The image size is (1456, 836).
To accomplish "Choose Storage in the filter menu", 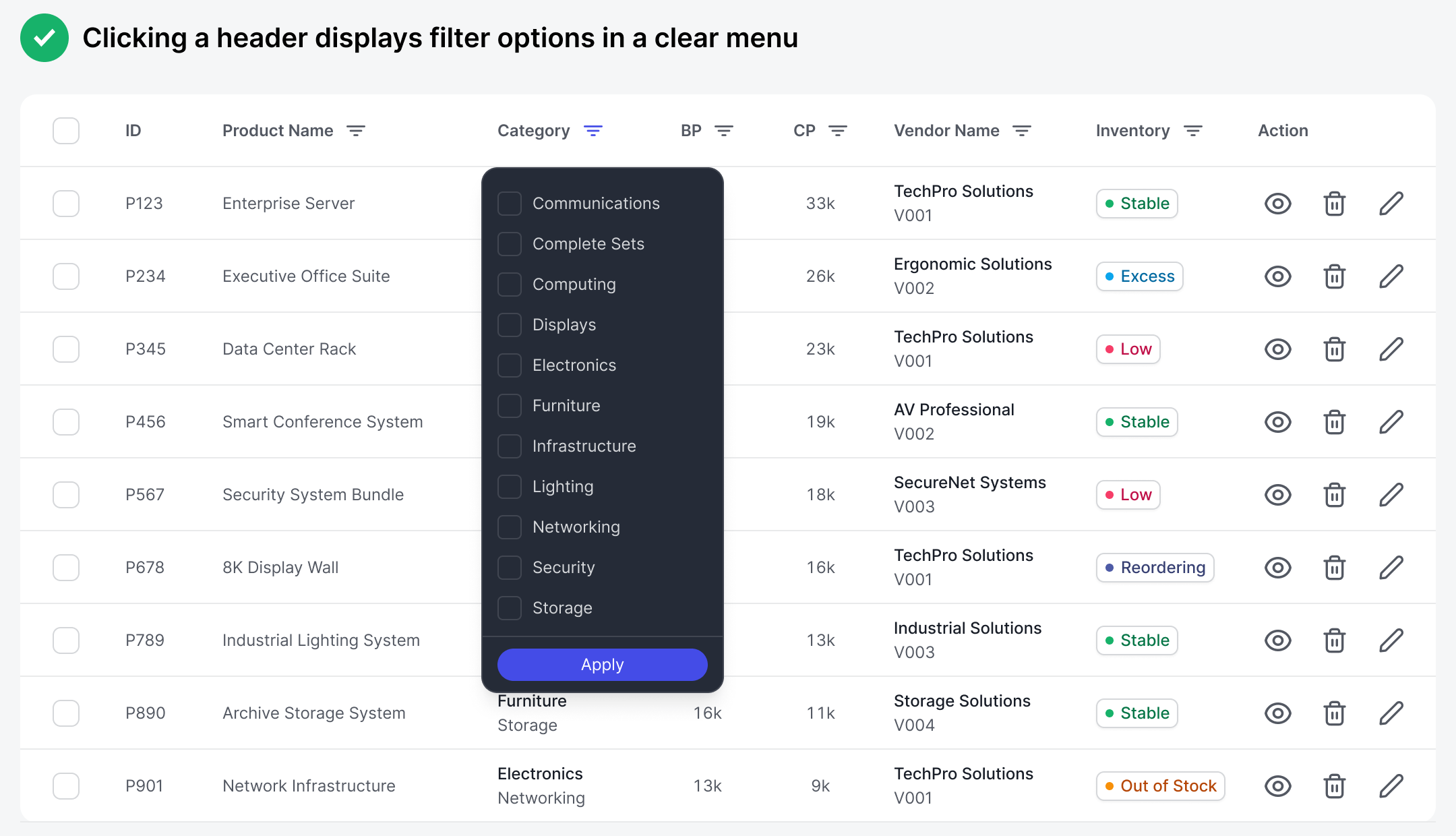I will [x=510, y=608].
